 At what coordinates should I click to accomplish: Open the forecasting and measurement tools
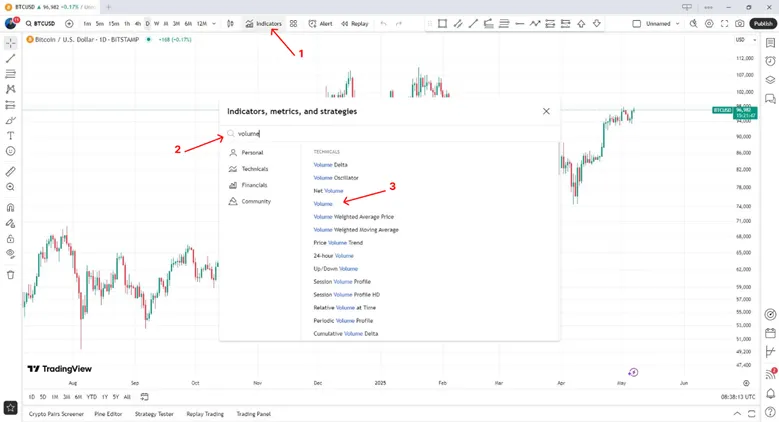click(x=10, y=105)
